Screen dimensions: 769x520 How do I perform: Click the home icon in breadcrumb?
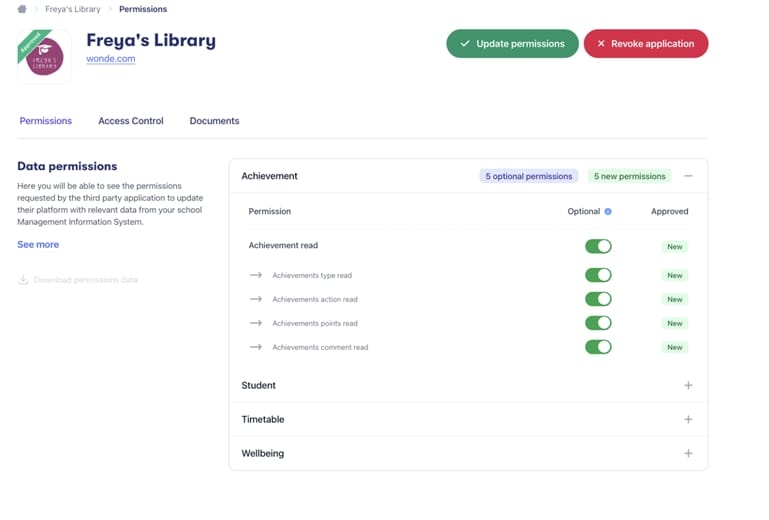[x=22, y=9]
